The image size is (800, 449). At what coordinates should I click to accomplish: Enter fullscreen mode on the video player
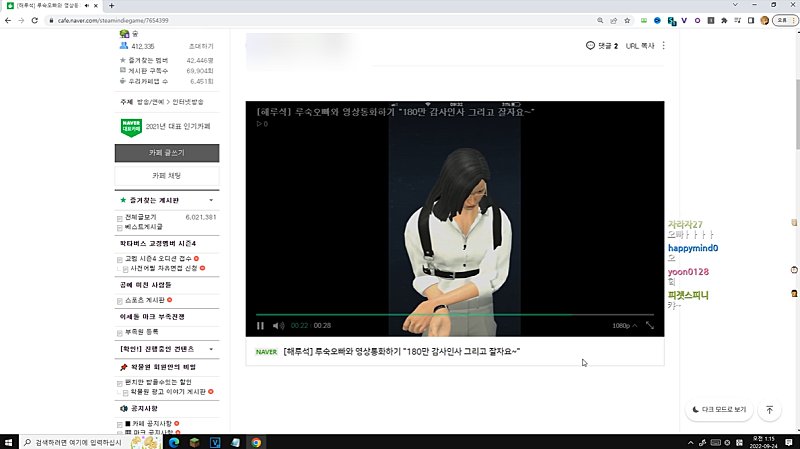click(650, 326)
